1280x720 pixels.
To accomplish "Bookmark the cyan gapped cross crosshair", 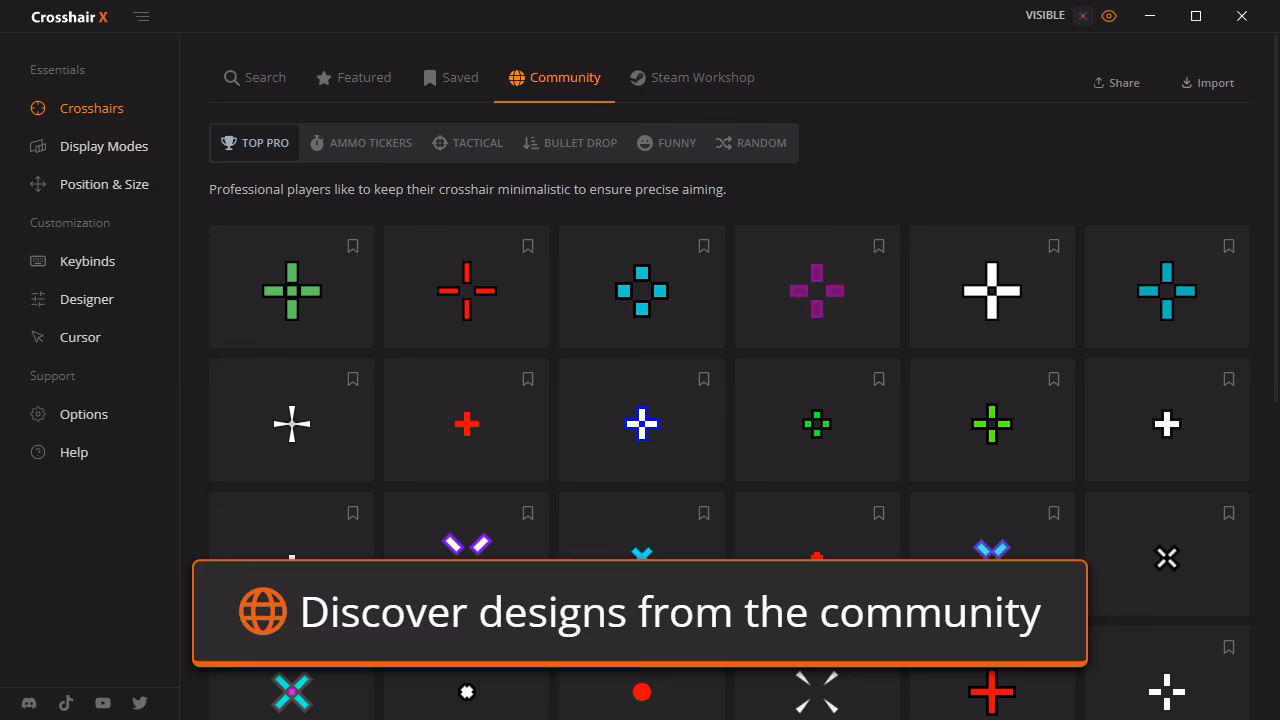I will (1229, 246).
